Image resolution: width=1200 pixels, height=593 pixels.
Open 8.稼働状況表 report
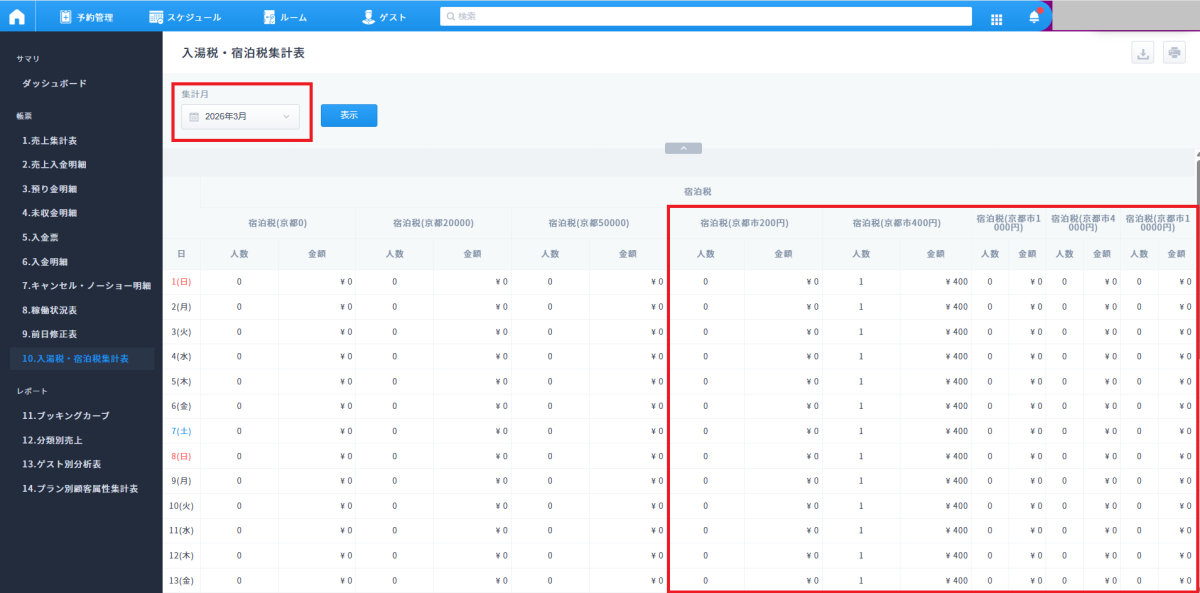tap(50, 309)
